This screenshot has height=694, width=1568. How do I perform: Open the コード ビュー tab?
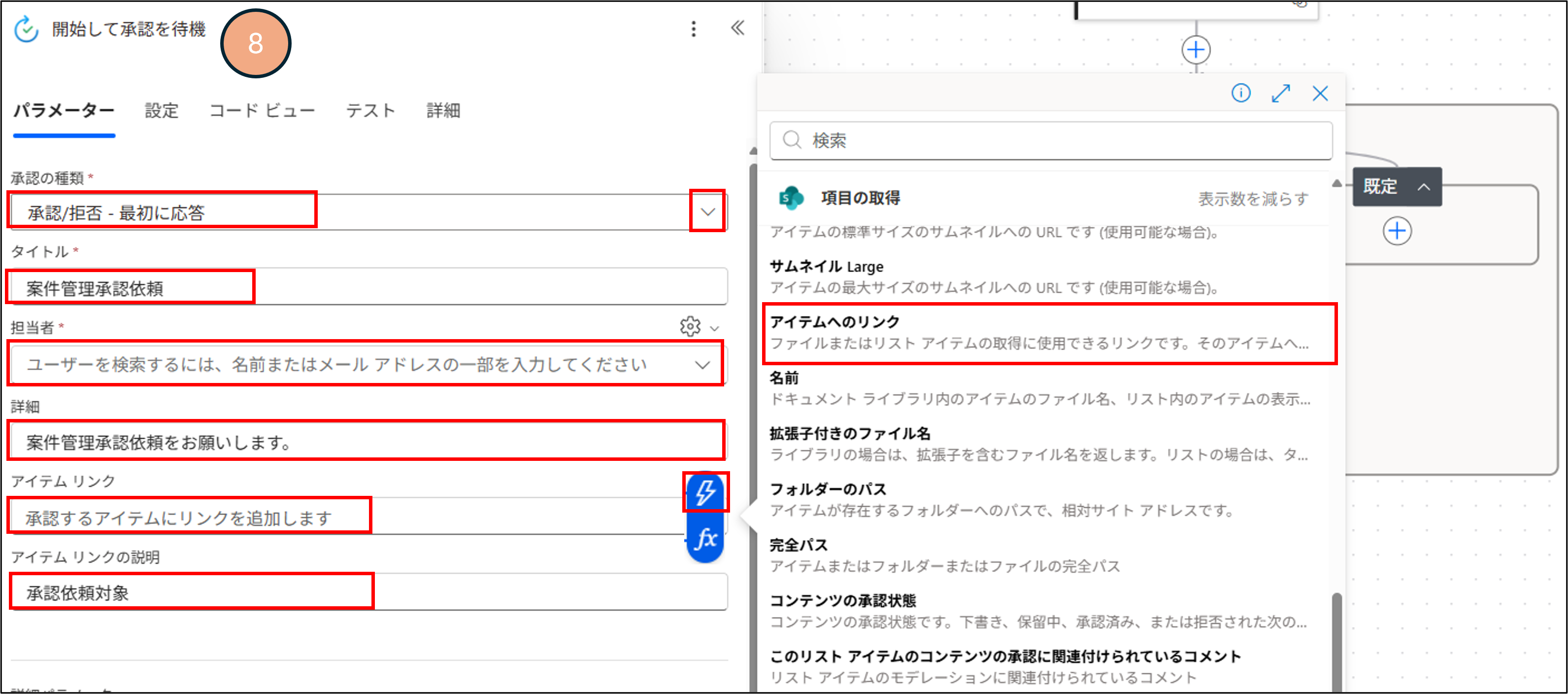coord(262,111)
